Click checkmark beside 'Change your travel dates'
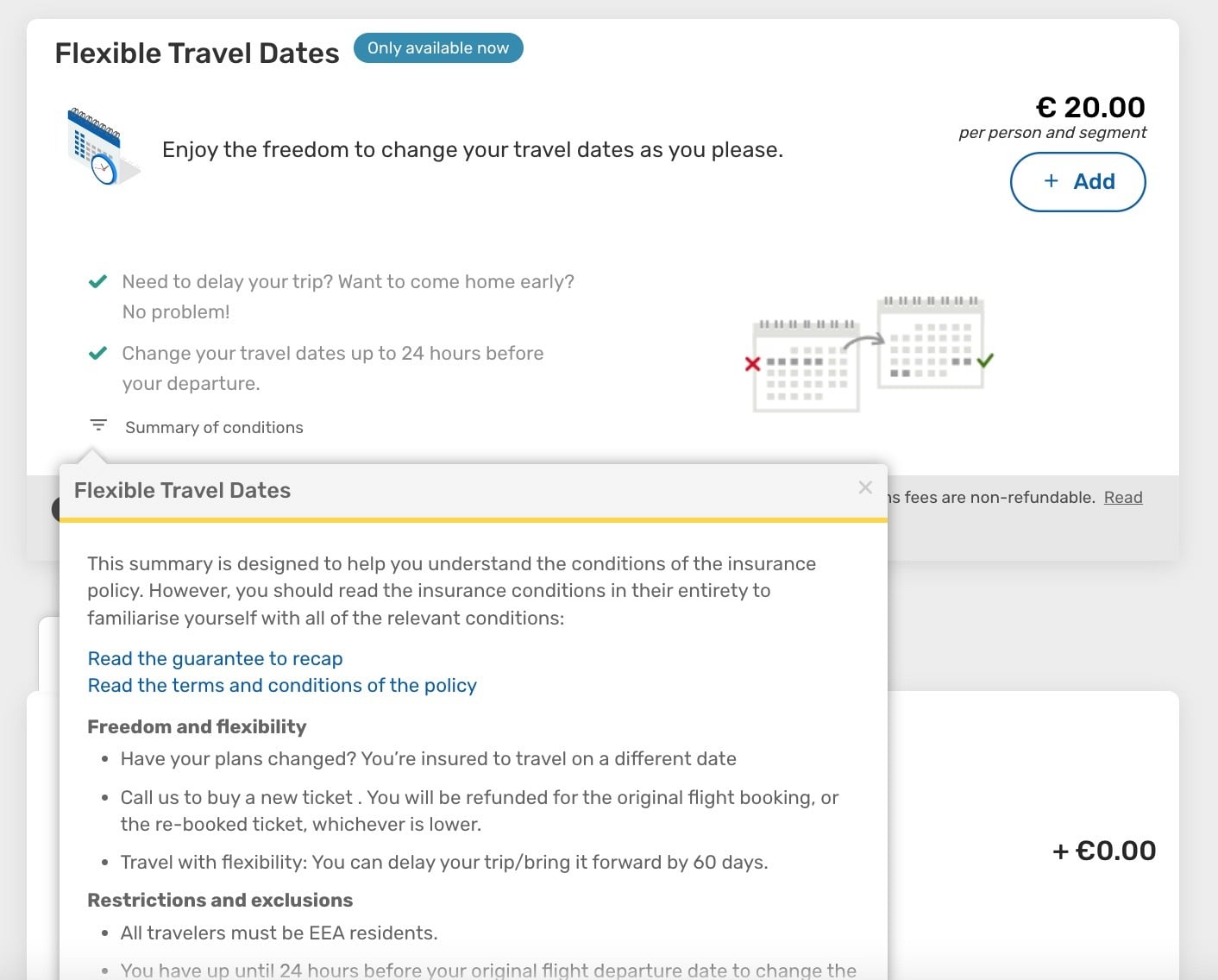 (98, 353)
